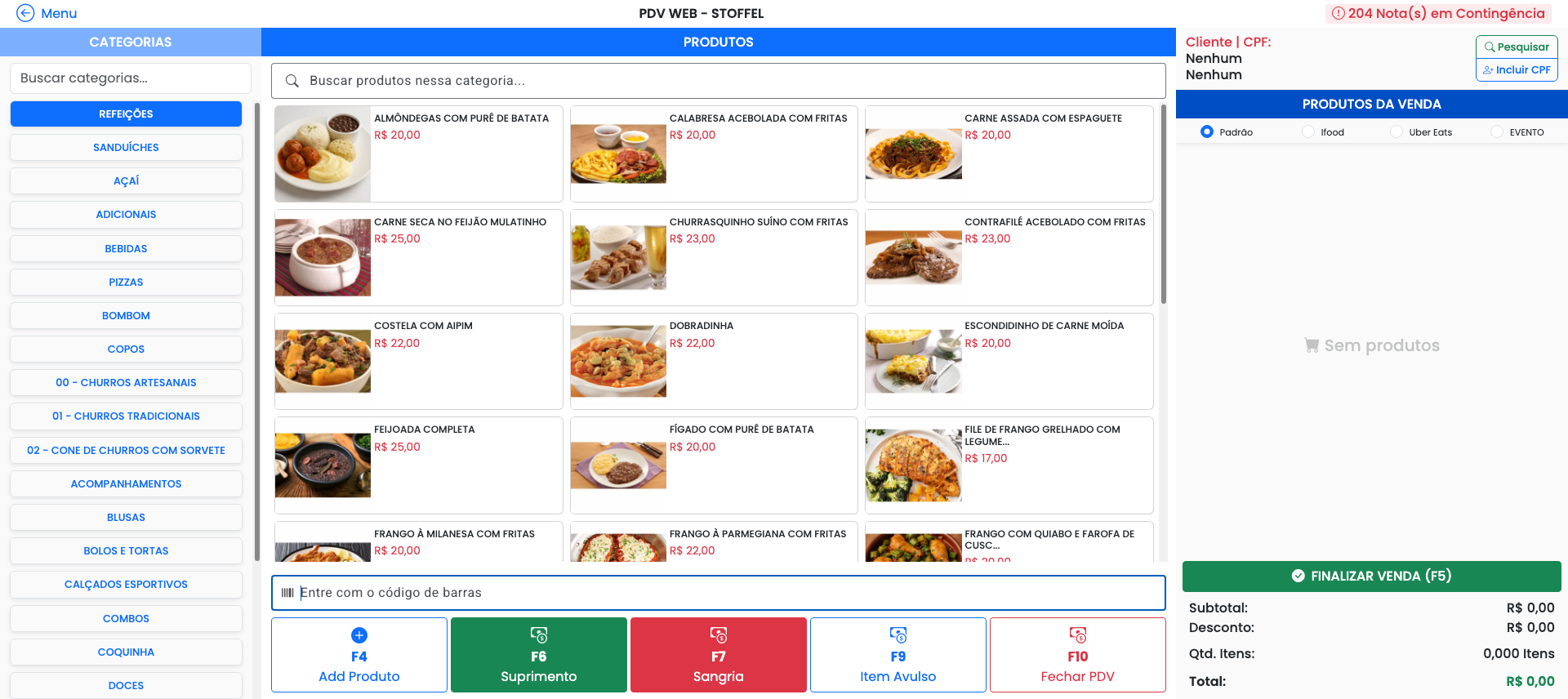Open the PIZZAS category

[x=126, y=283]
